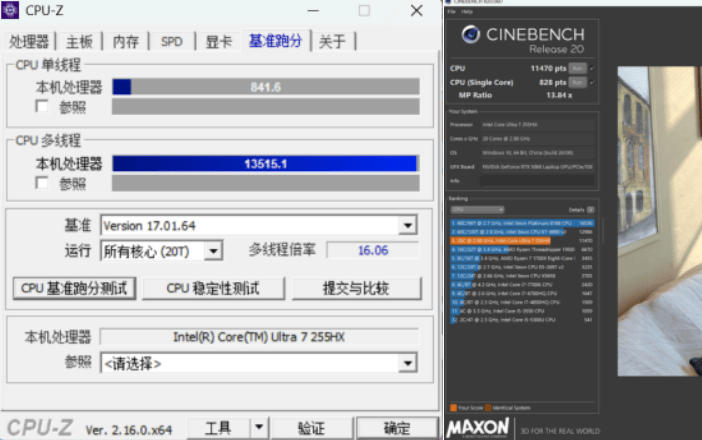Click the 确定 button
702x440 pixels.
(x=397, y=428)
